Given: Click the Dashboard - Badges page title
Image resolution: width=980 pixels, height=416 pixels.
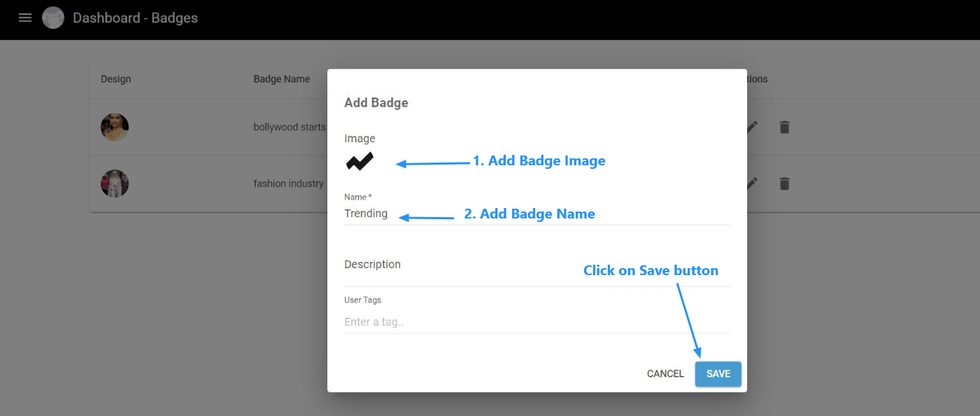Looking at the screenshot, I should (135, 18).
